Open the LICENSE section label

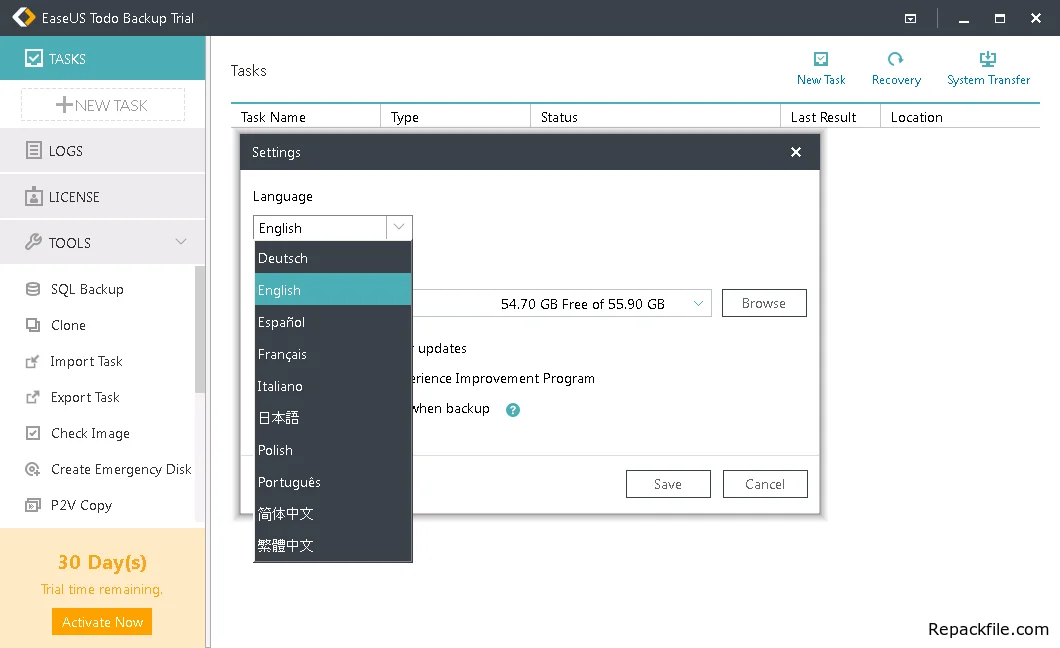coord(74,197)
